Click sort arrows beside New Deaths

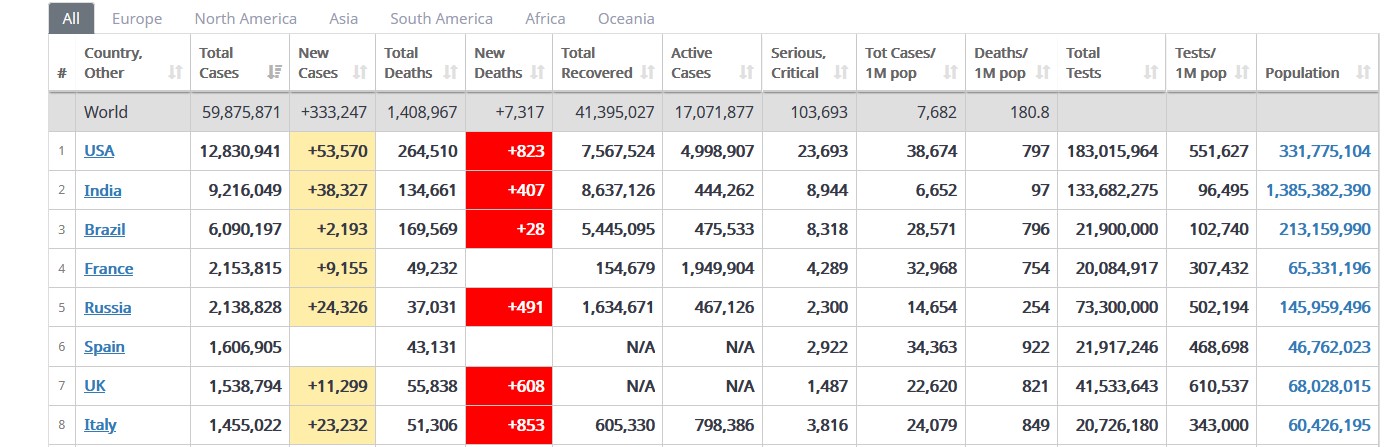pyautogui.click(x=538, y=73)
